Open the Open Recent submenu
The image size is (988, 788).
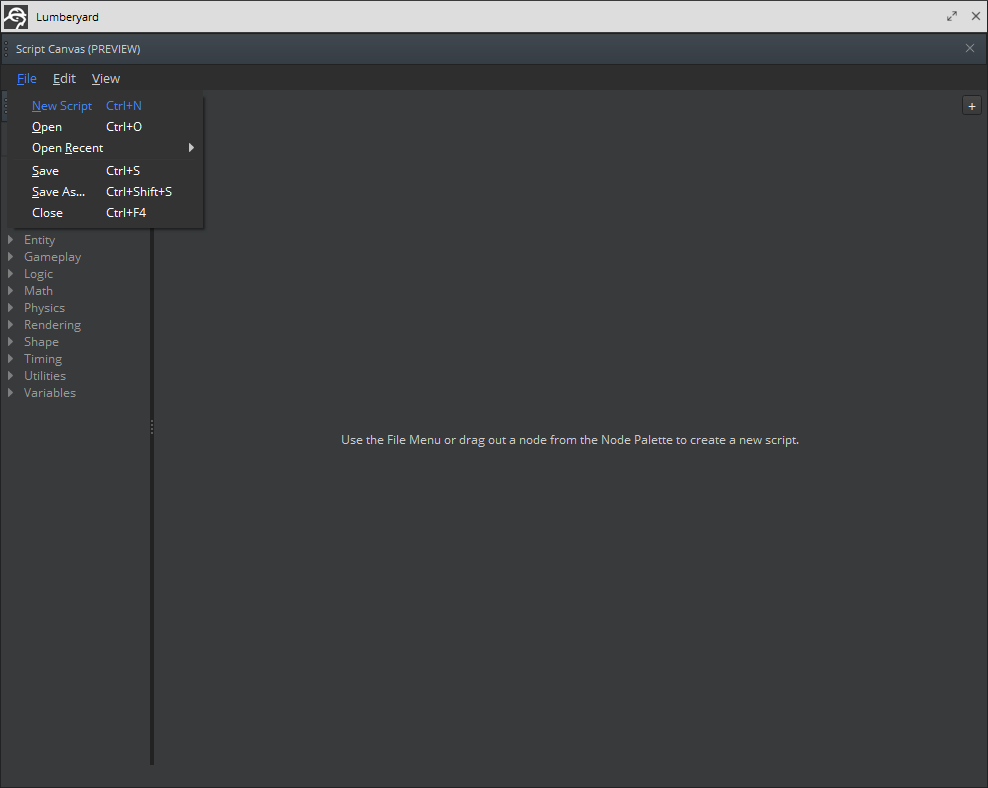[105, 148]
